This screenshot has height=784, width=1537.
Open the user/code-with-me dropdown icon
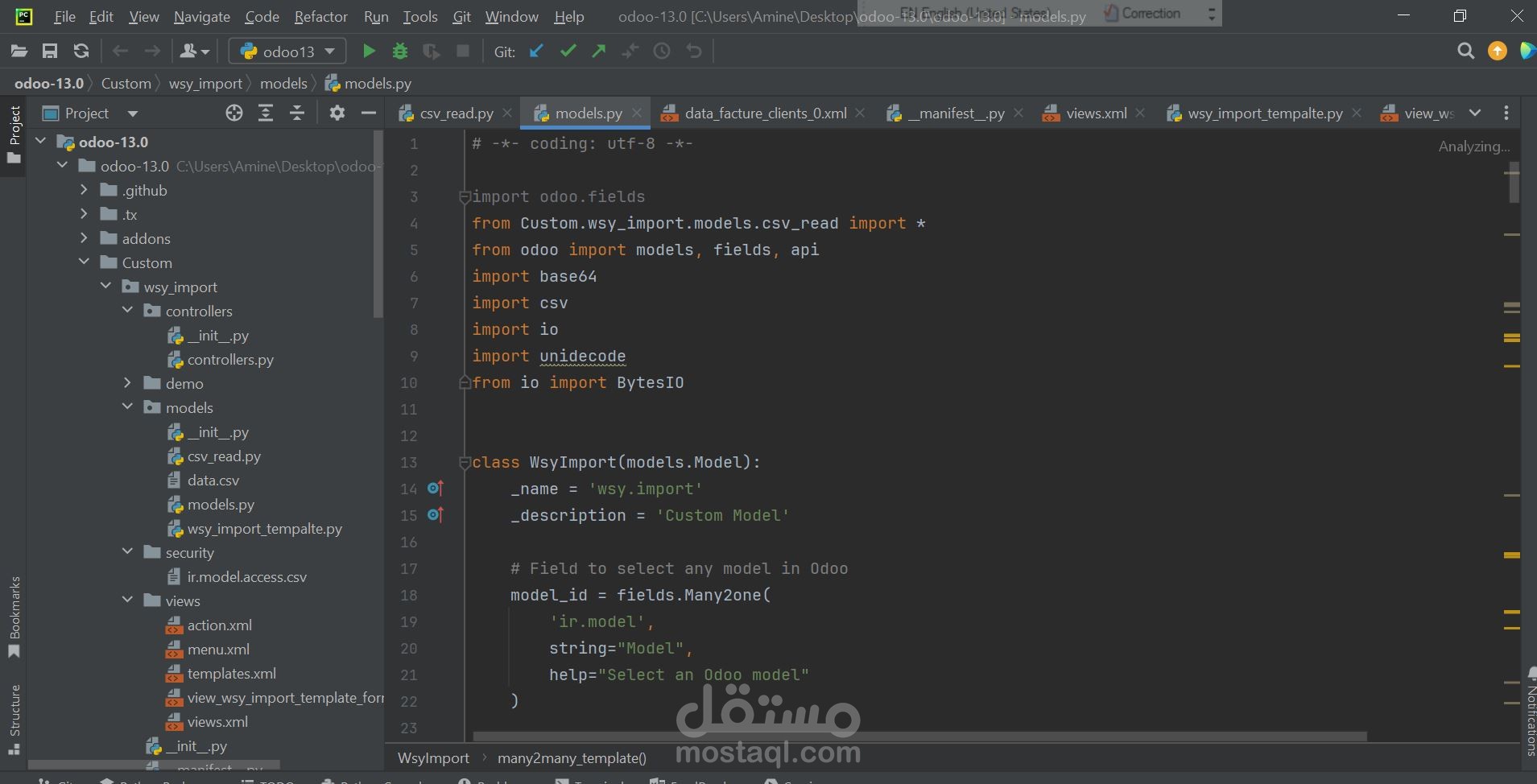(x=195, y=52)
